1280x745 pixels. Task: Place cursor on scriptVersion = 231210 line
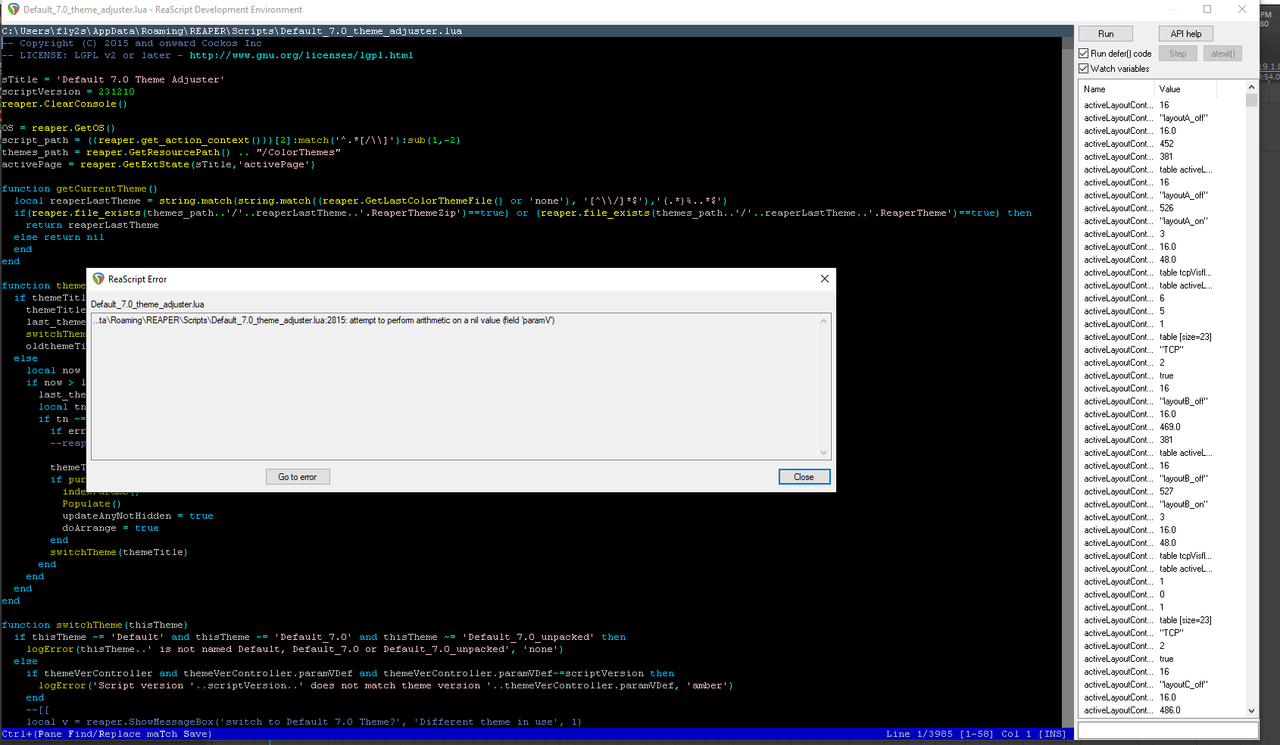point(68,91)
